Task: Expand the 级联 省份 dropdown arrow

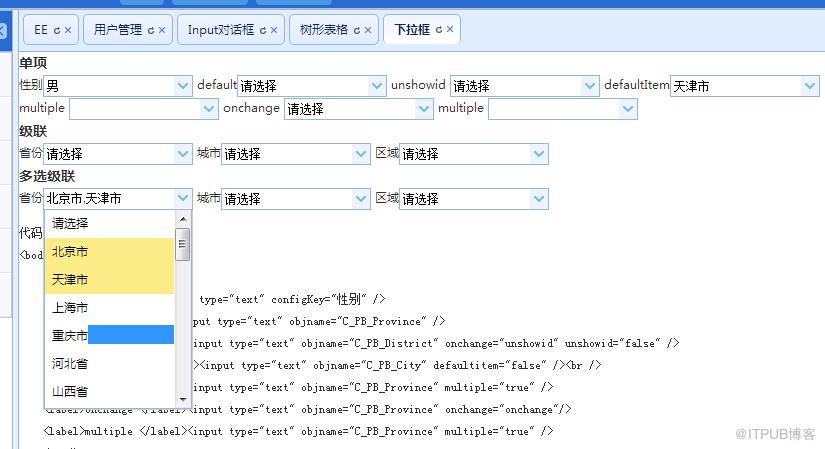Action: click(183, 154)
